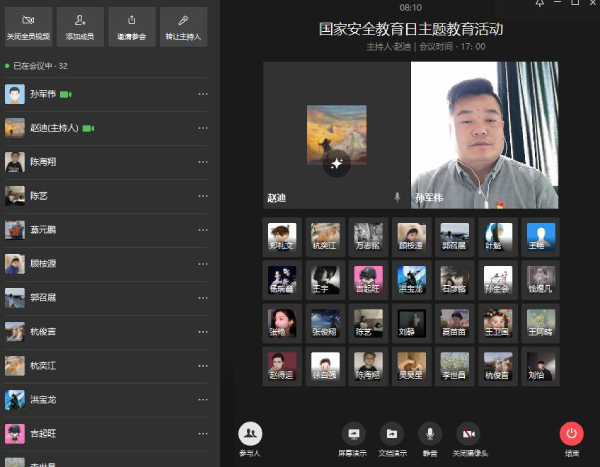Open the 添加成员 add member option
Image resolution: width=600 pixels, height=467 pixels.
(x=80, y=26)
